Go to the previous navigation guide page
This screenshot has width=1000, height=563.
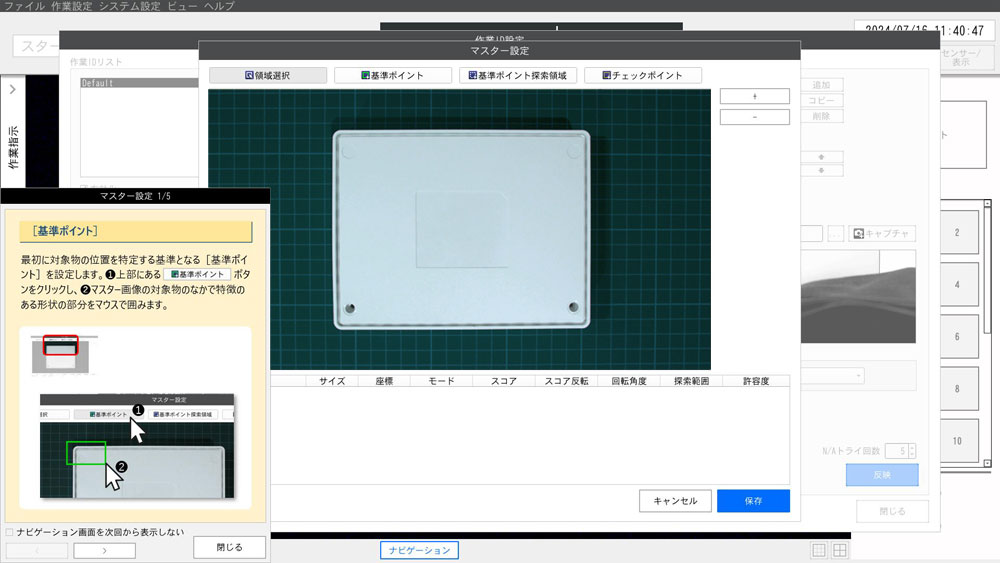37,550
